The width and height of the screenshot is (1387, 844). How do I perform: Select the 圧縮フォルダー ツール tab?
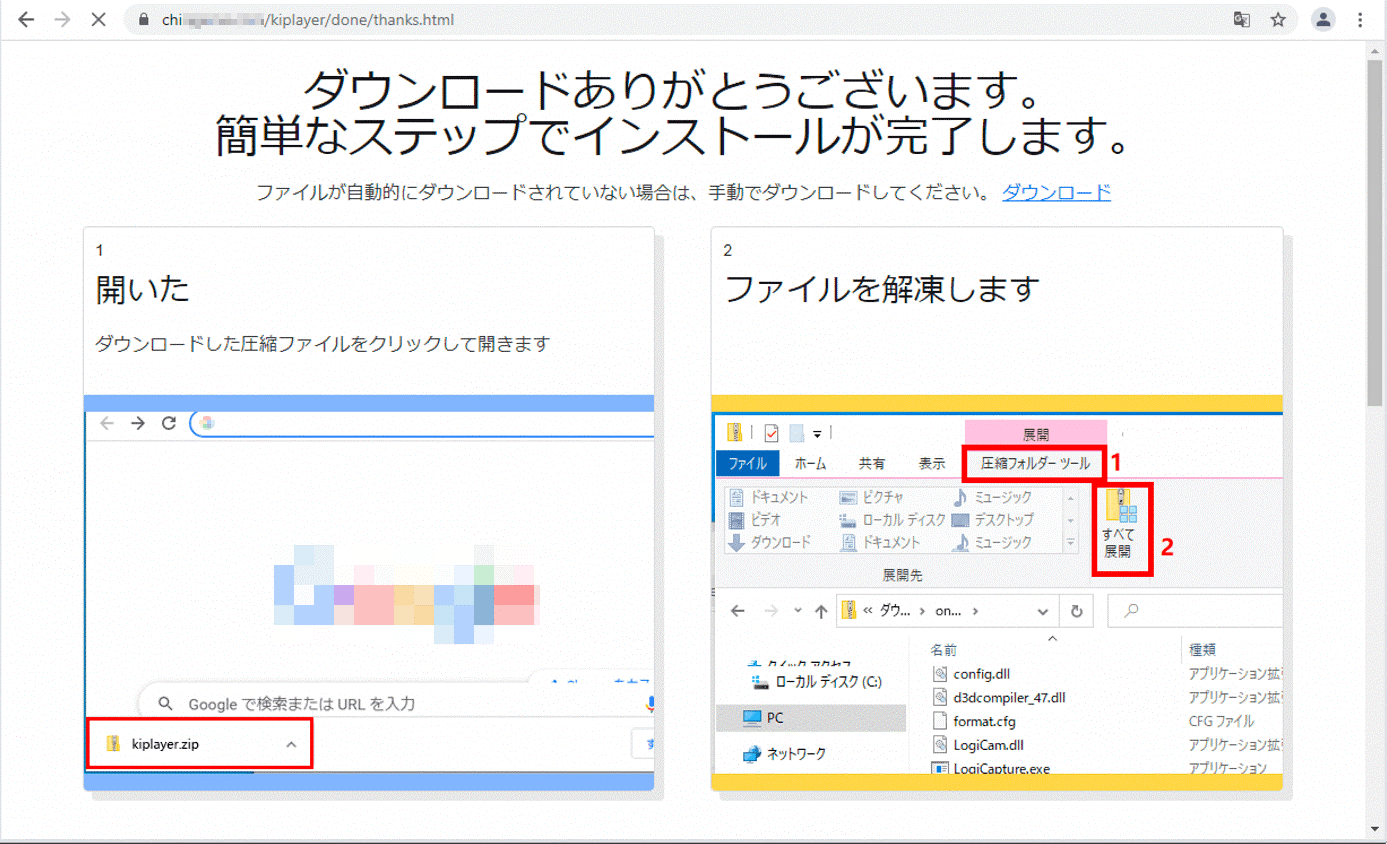(1035, 463)
